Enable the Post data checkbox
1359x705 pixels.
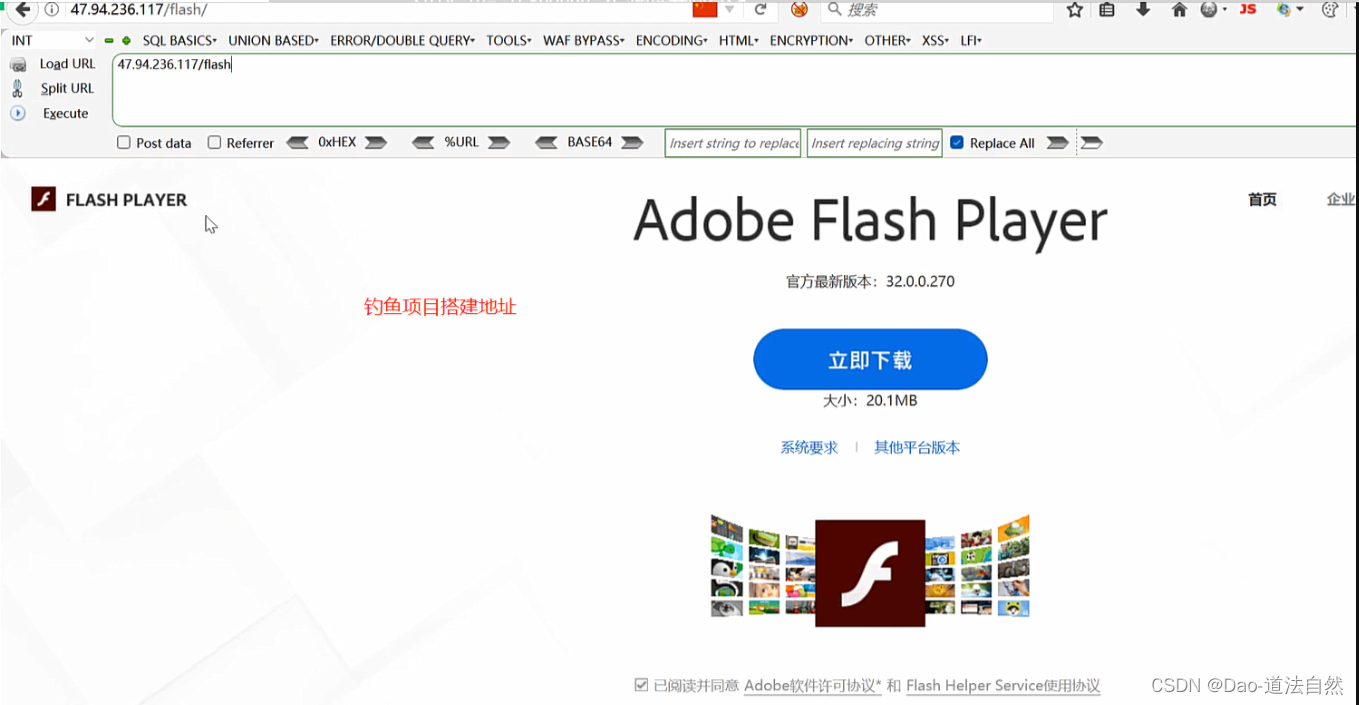(124, 143)
